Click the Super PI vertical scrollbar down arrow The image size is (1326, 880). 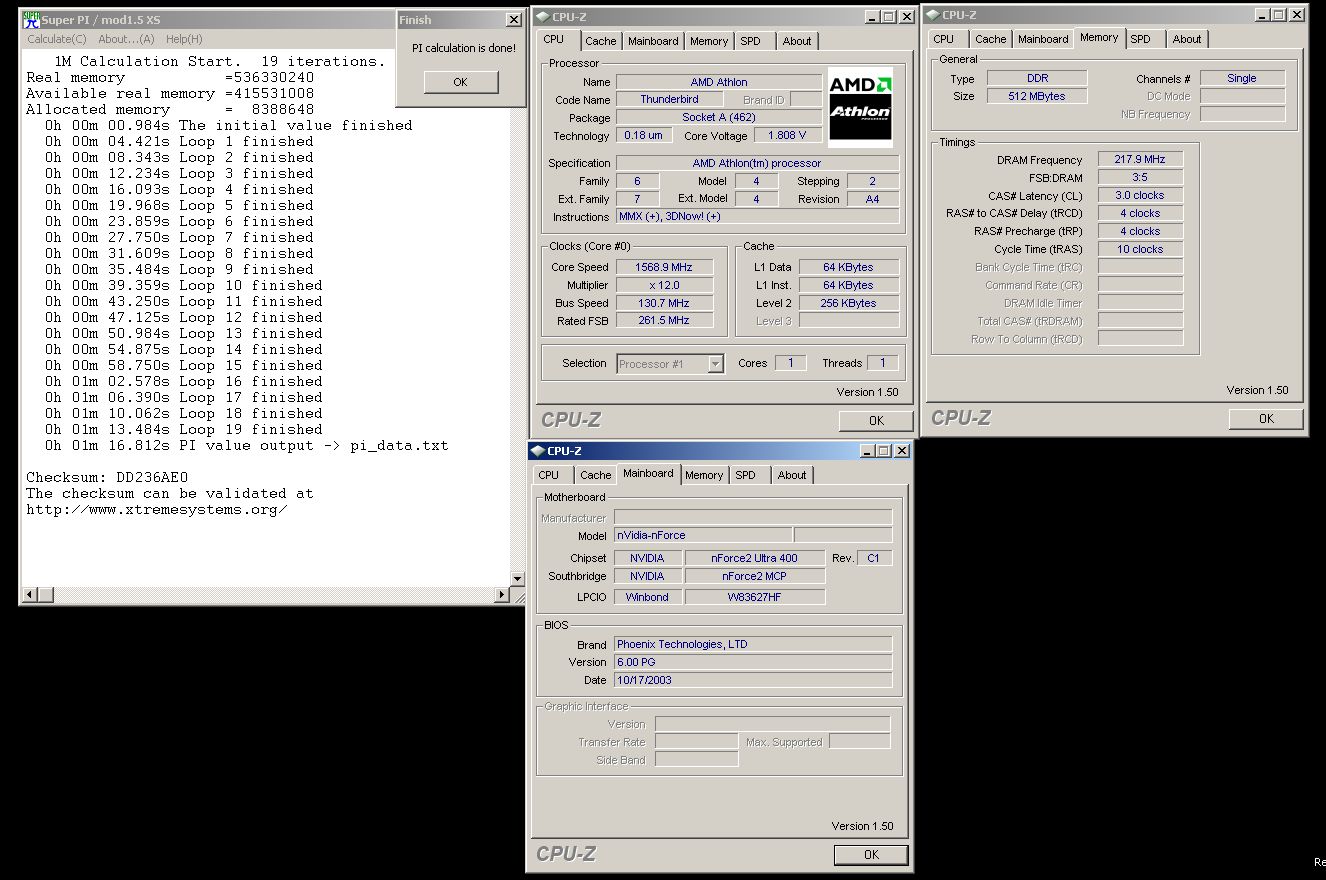517,578
